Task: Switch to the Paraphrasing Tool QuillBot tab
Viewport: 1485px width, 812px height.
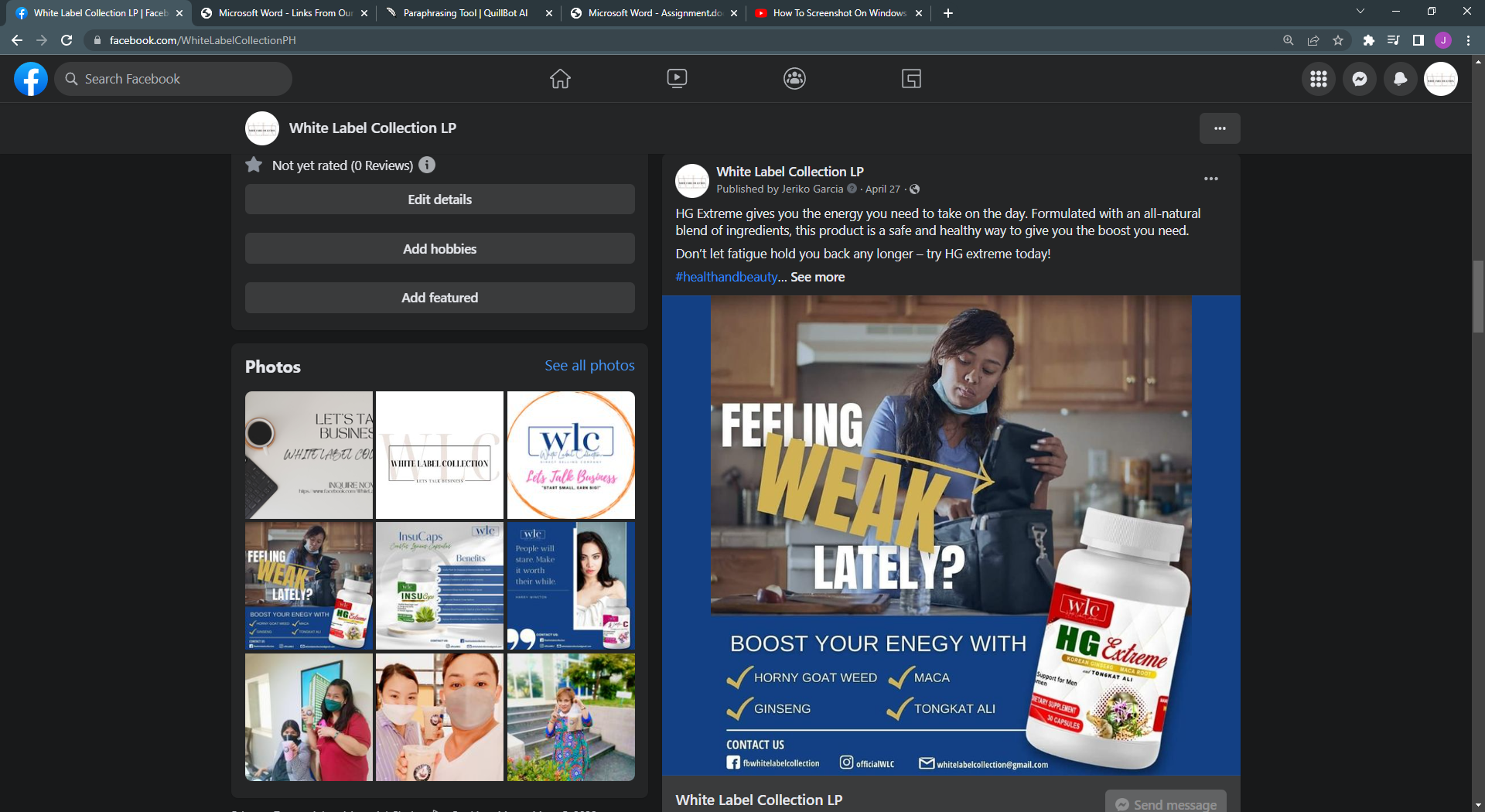Action: pyautogui.click(x=469, y=13)
